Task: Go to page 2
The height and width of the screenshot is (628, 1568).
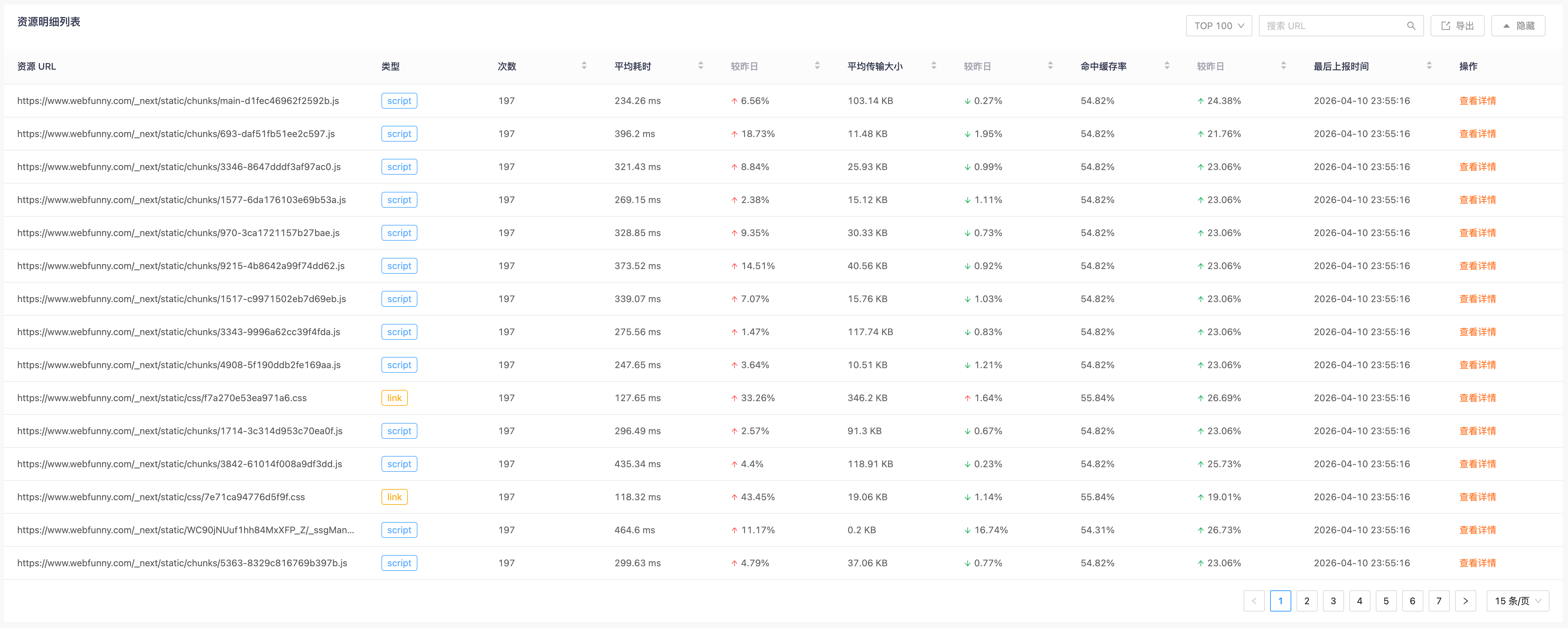Action: pyautogui.click(x=1306, y=601)
